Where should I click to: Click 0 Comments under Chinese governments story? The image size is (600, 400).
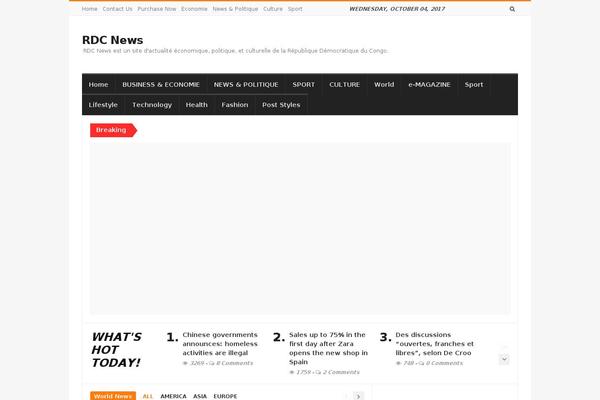tap(235, 363)
